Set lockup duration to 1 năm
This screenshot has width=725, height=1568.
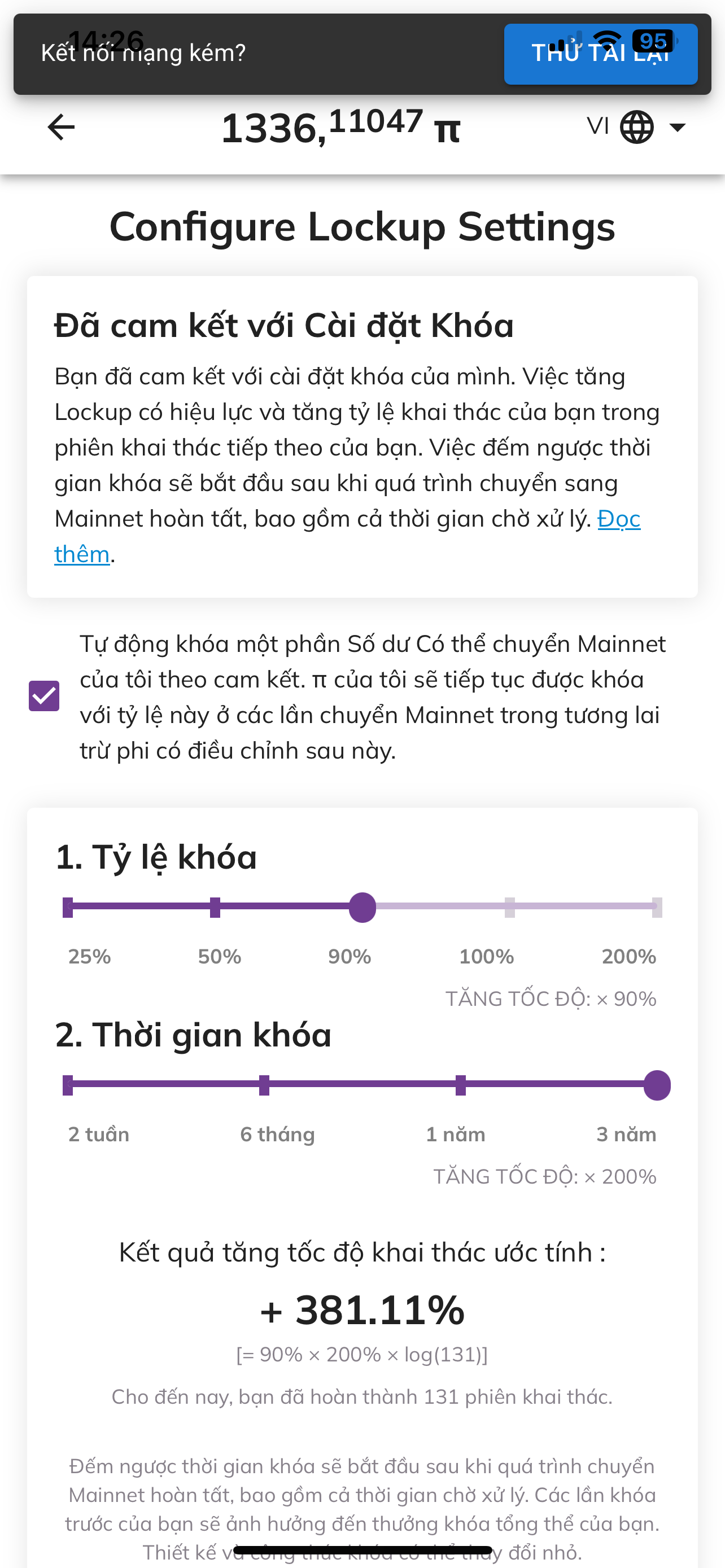tap(461, 1085)
